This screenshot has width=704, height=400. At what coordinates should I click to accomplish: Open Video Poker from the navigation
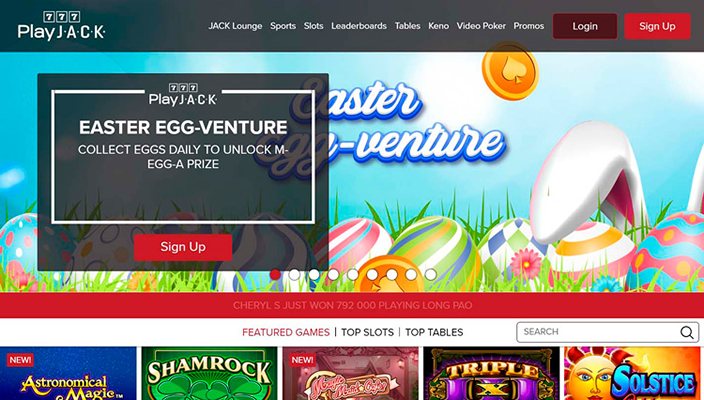[481, 26]
